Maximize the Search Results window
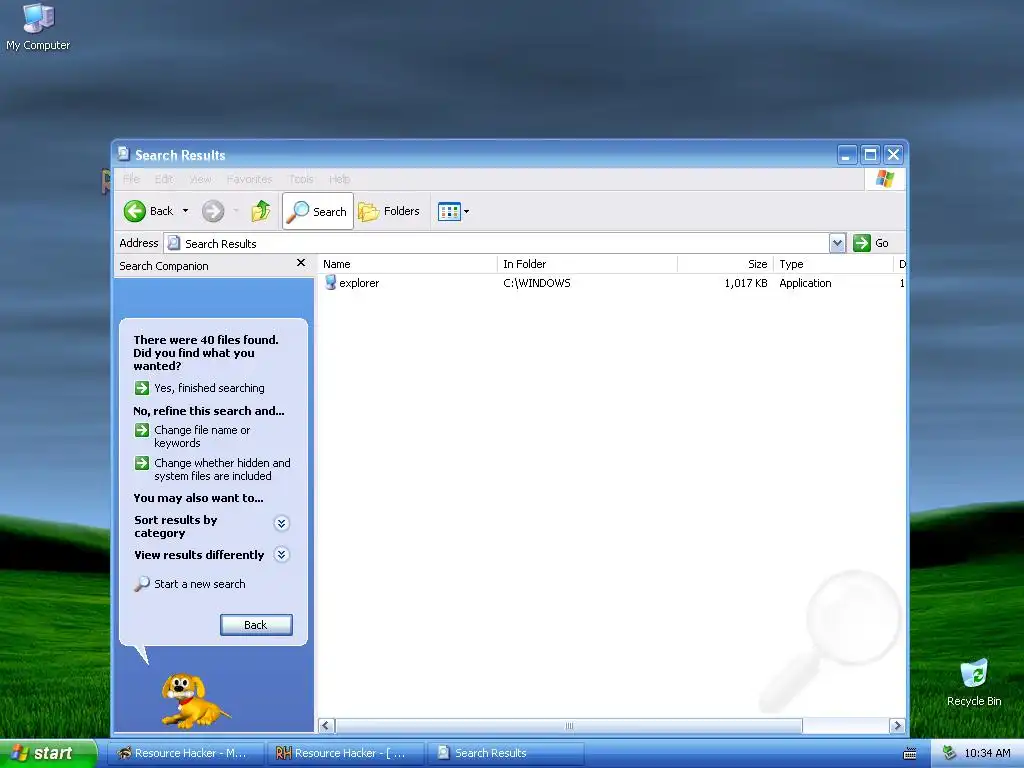The width and height of the screenshot is (1024, 768). tap(870, 155)
